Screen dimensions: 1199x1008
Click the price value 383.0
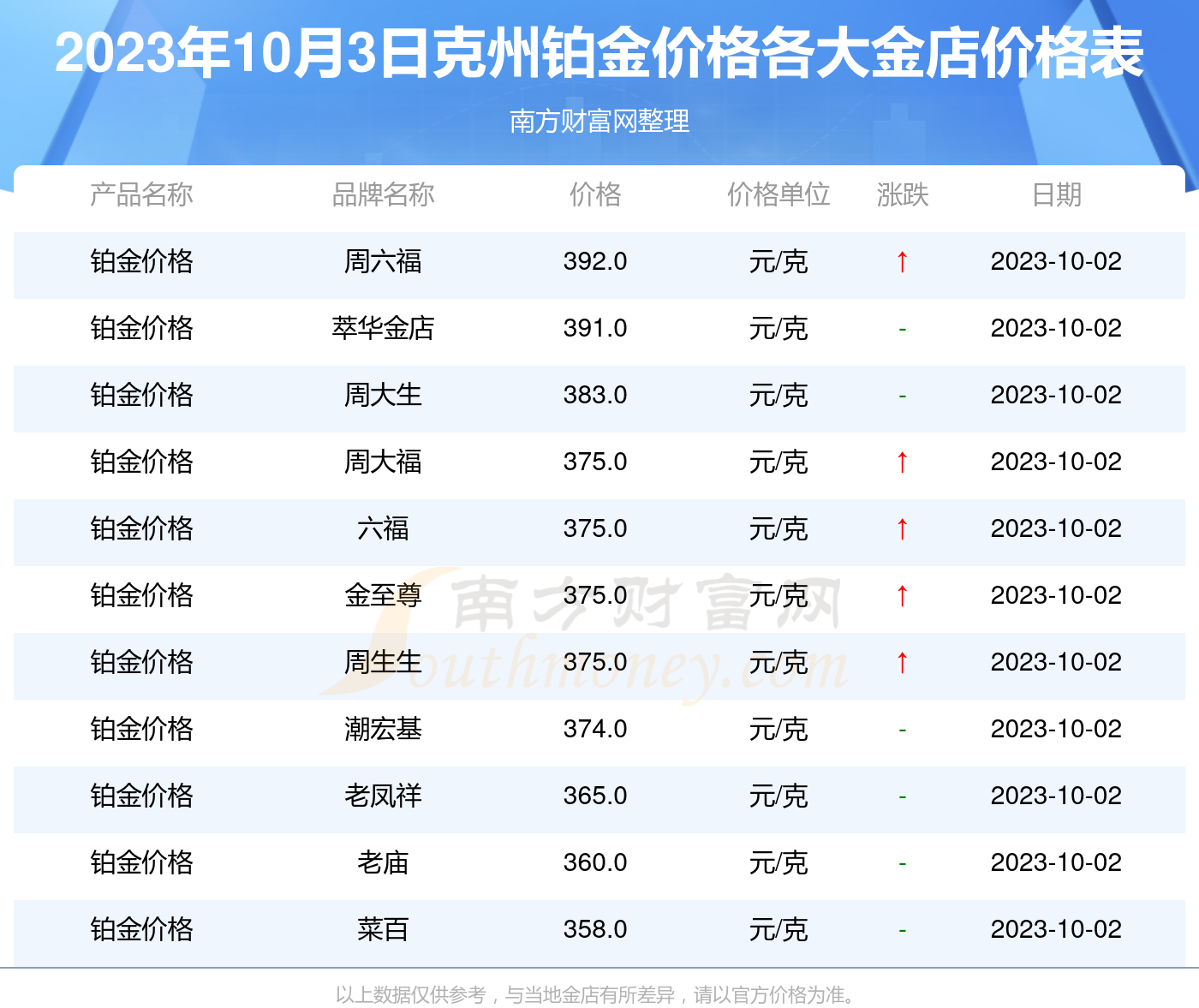pos(595,396)
